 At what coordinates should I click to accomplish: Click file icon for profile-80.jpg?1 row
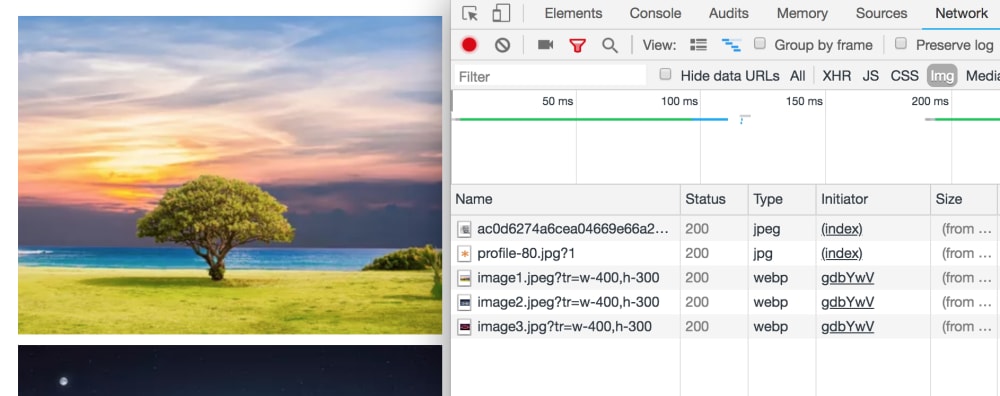[465, 254]
